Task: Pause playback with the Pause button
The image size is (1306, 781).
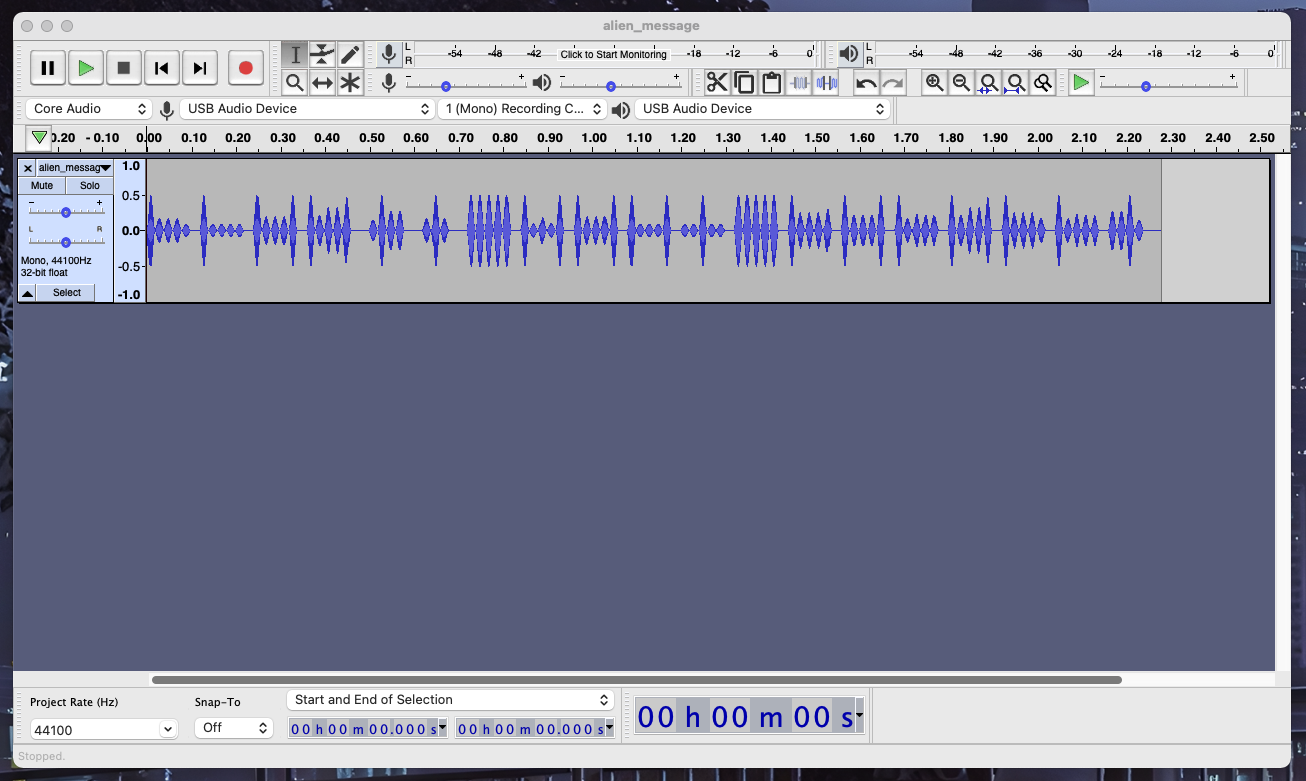Action: 47,68
